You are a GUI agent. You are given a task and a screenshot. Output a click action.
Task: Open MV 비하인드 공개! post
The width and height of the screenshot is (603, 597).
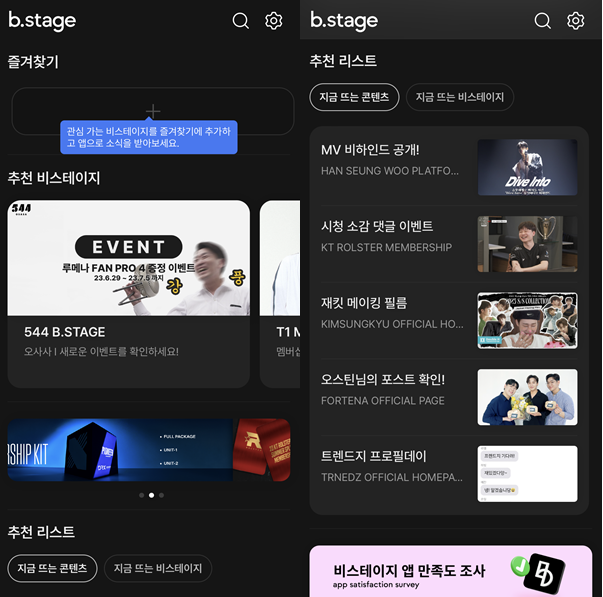pyautogui.click(x=449, y=167)
